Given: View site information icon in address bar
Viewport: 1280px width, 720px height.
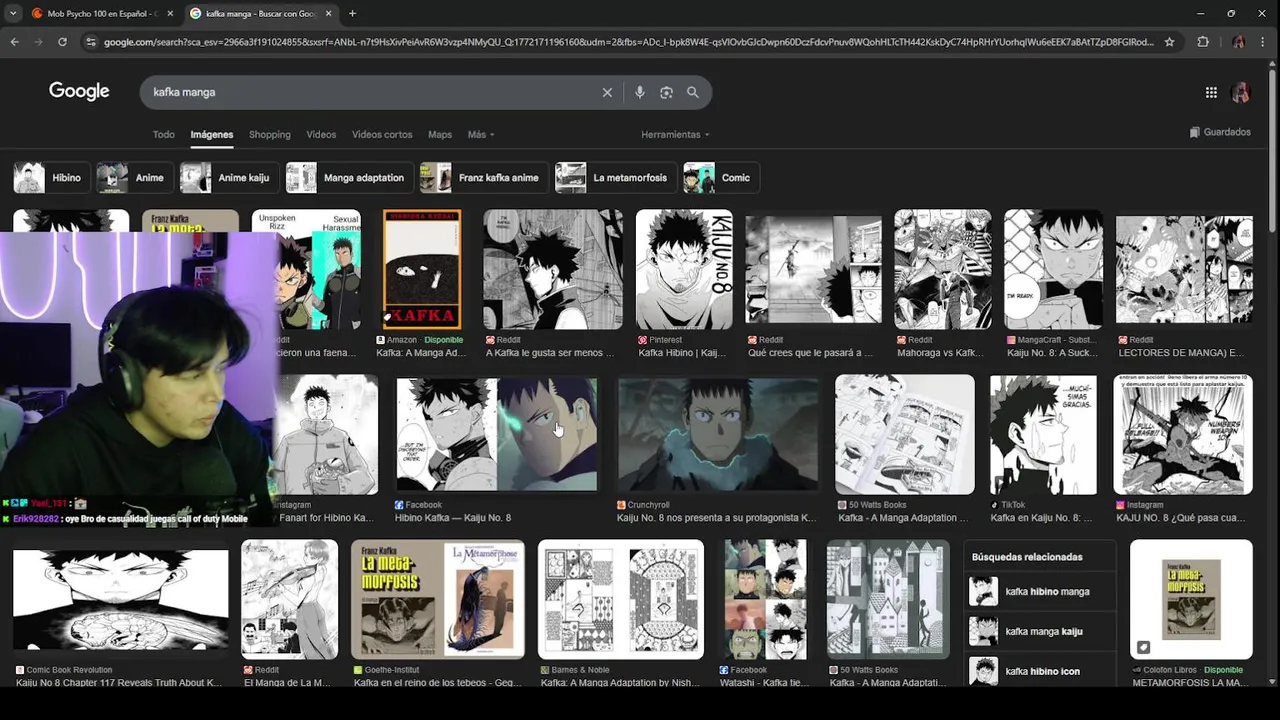Looking at the screenshot, I should point(91,42).
